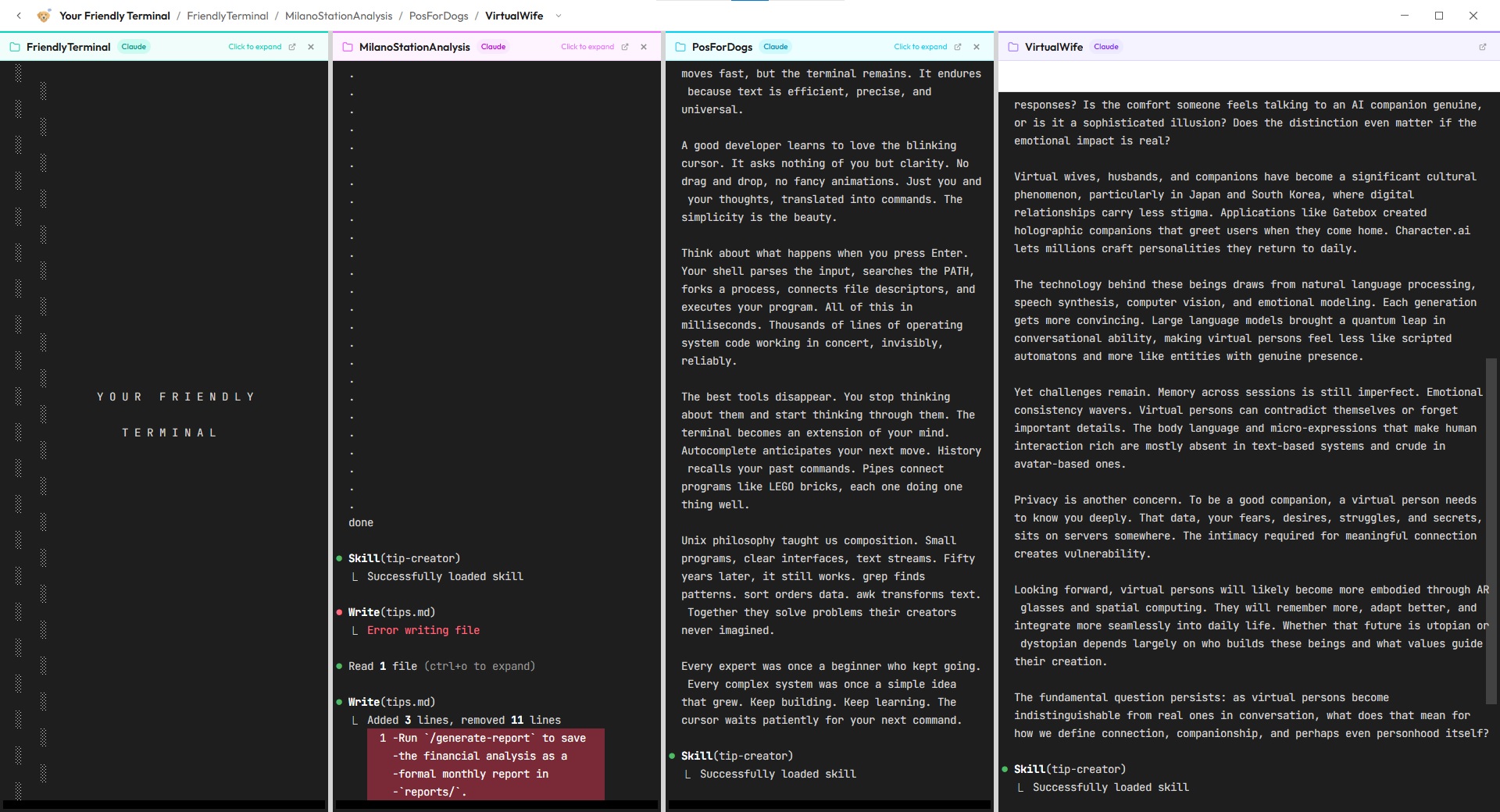Close the FriendlyTerminal pane
The image size is (1500, 812).
[310, 47]
